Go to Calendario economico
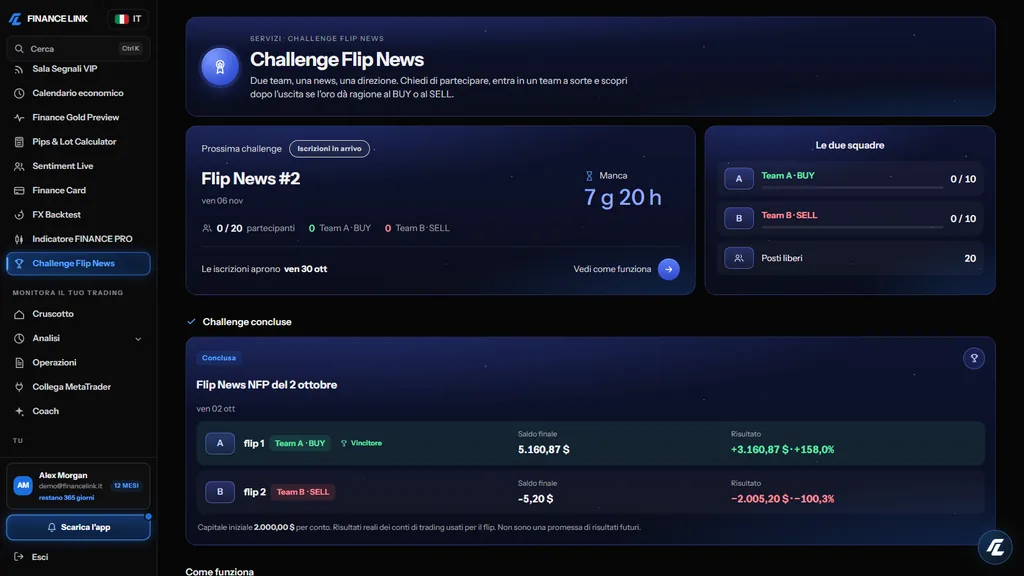 78,93
